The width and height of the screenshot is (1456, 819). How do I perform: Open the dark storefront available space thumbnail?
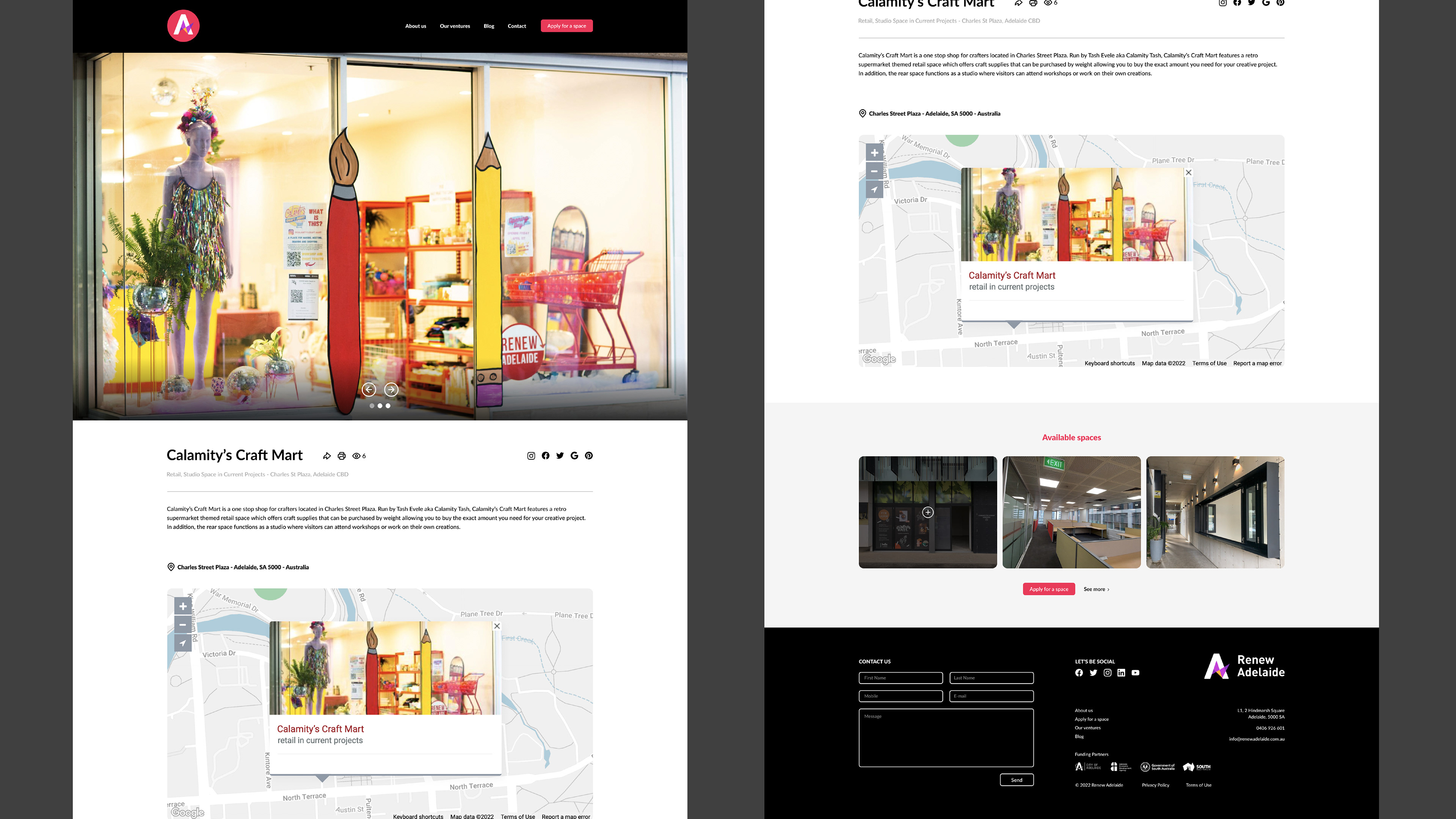tap(927, 512)
